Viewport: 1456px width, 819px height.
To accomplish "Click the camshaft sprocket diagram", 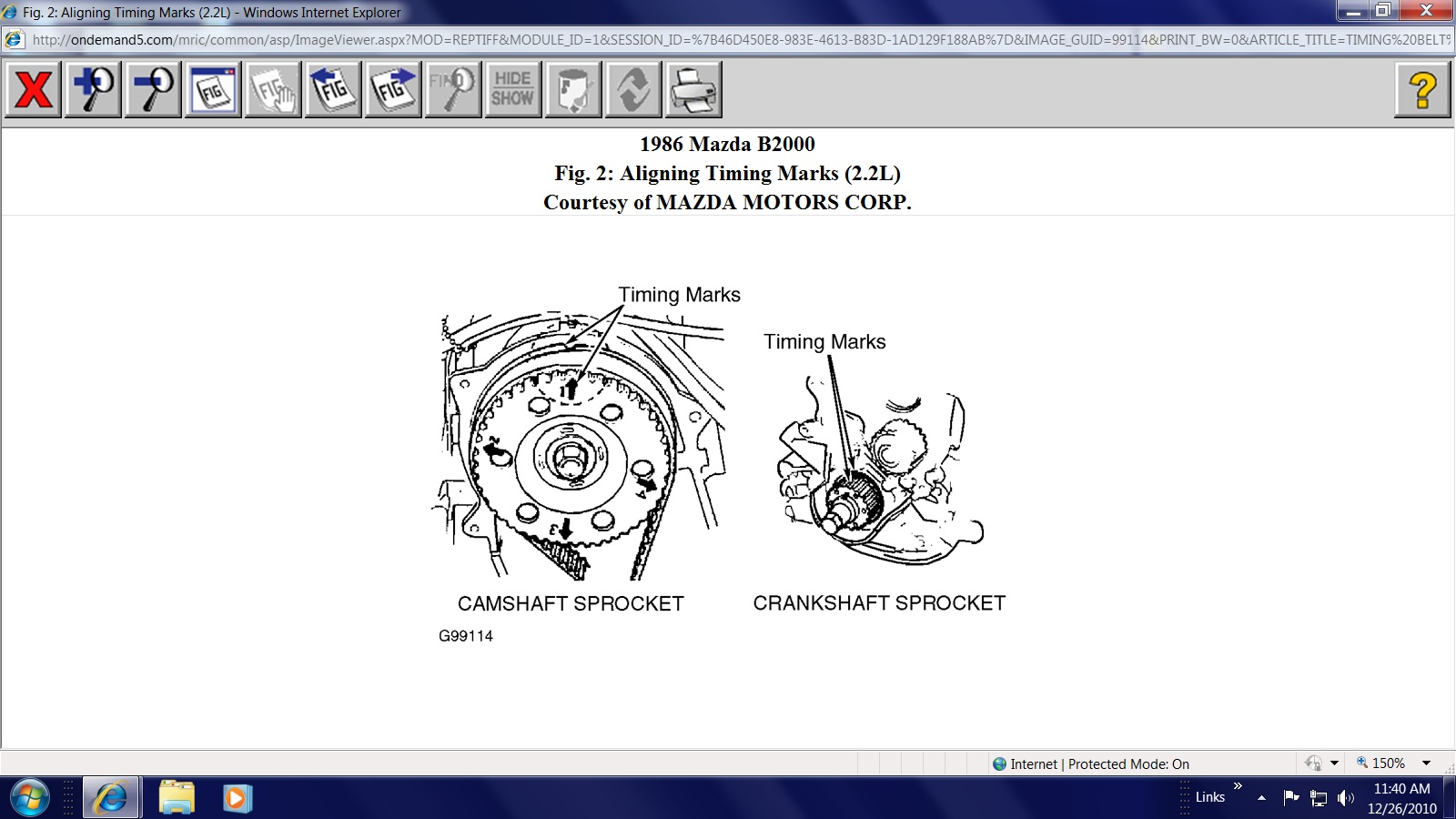I will click(578, 446).
